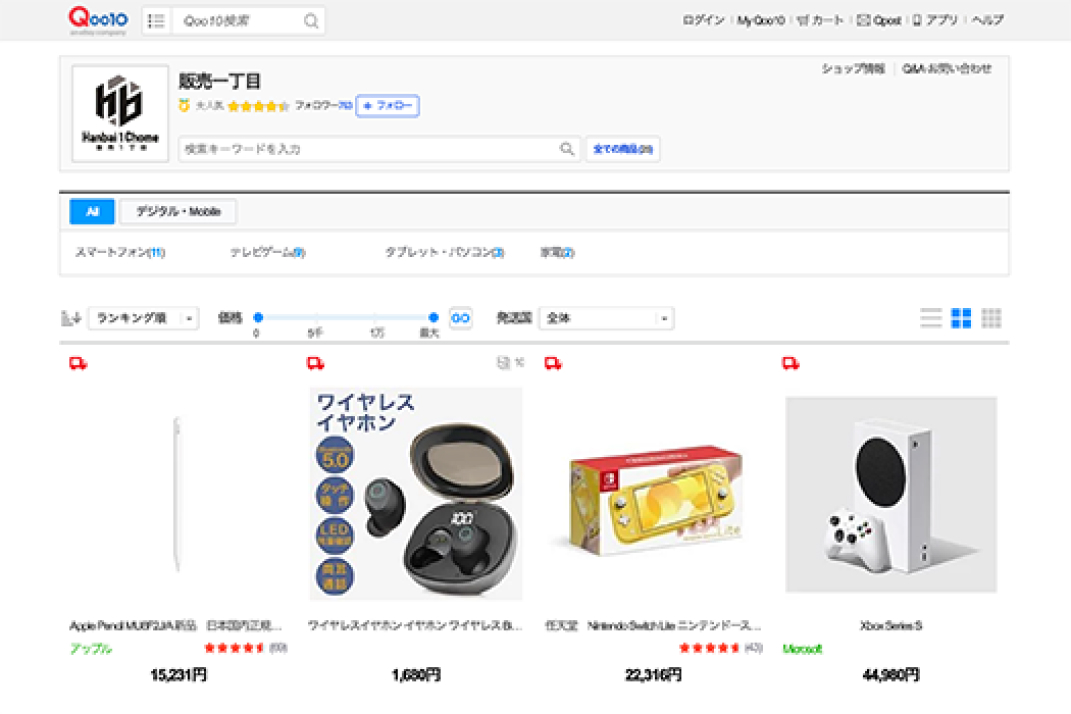Click the small icon above earphones image
Image resolution: width=1071 pixels, height=714 pixels.
click(x=504, y=363)
